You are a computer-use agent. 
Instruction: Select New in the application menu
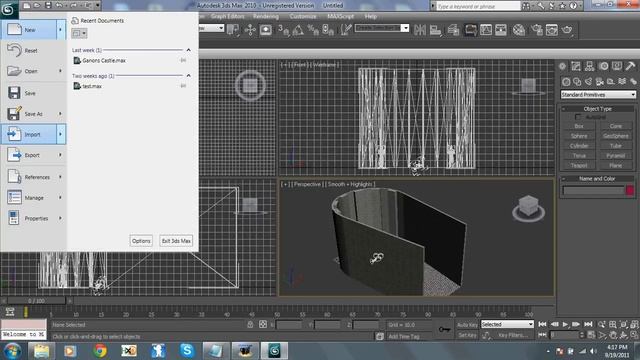point(29,30)
